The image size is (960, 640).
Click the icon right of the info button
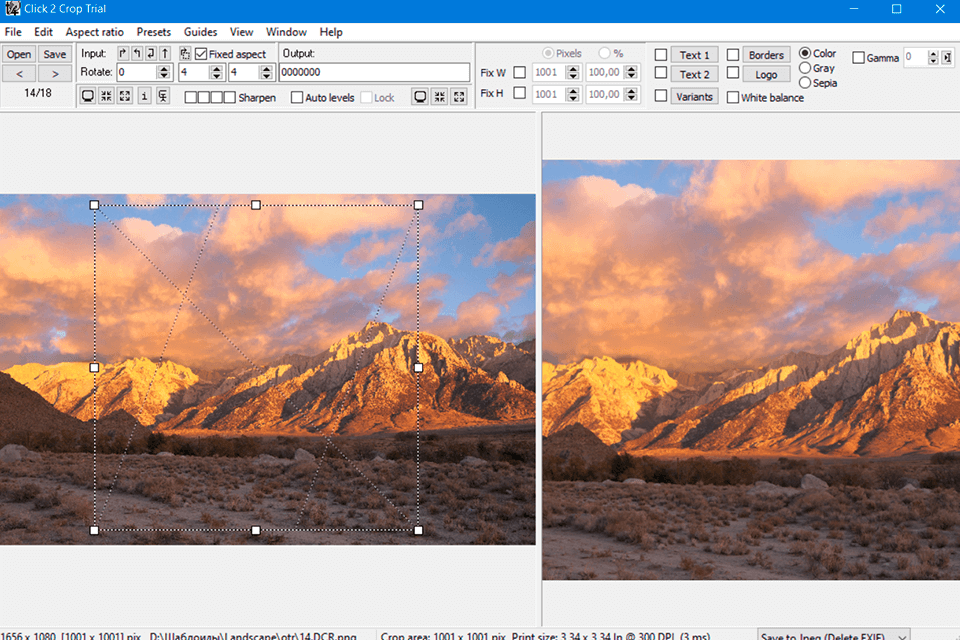(x=163, y=97)
